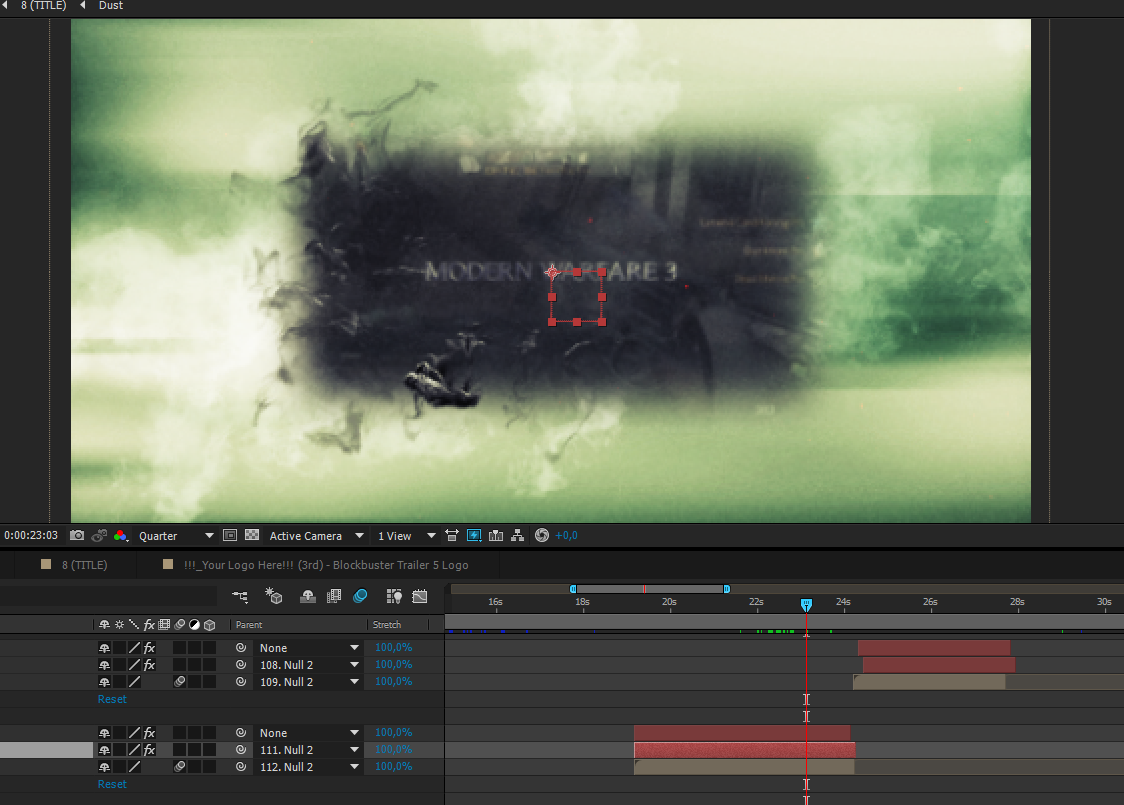
Task: Toggle the Draft 3D icon
Action: click(274, 596)
